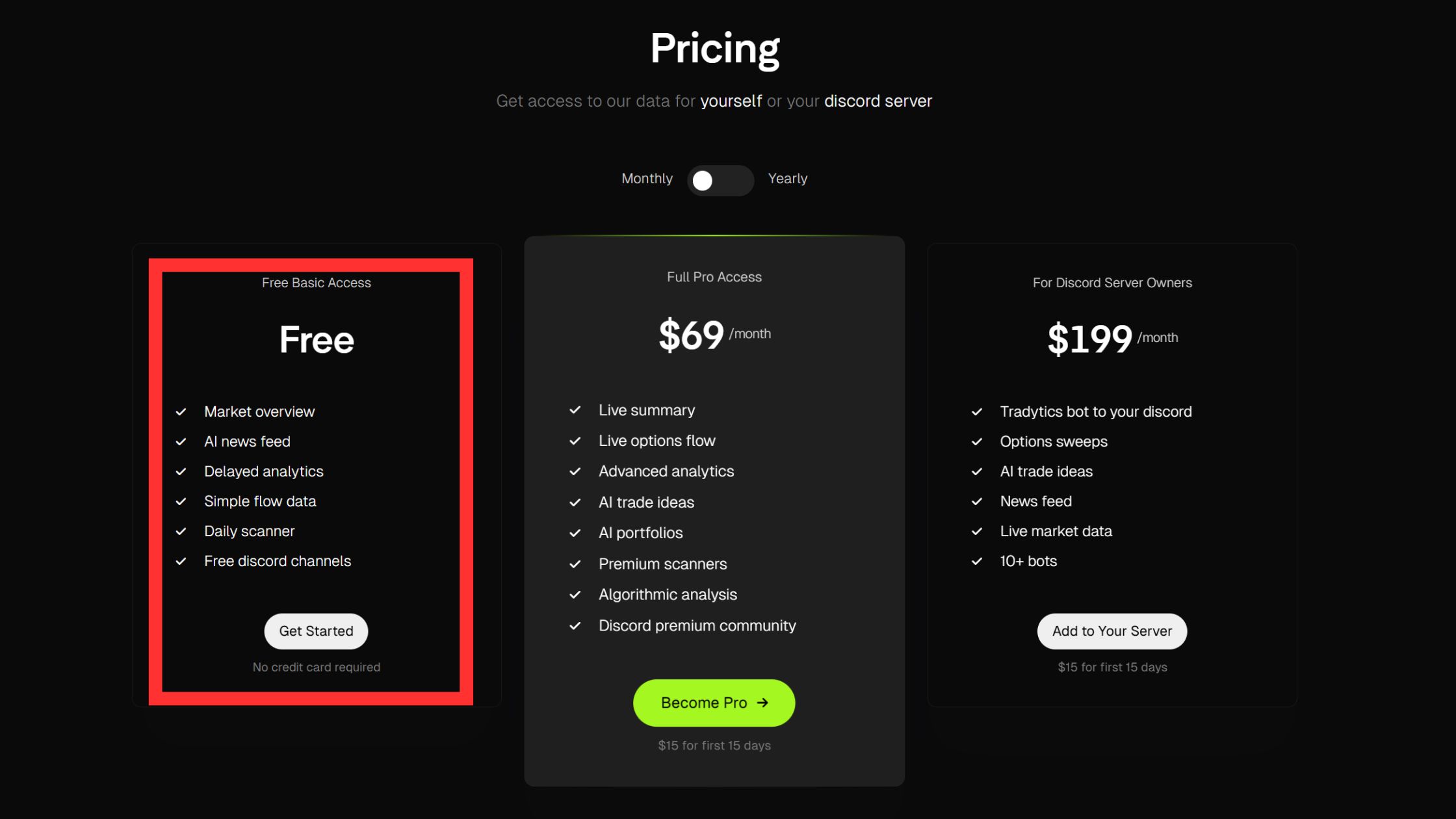Viewport: 1456px width, 819px height.
Task: Click the Get Started button
Action: (316, 630)
